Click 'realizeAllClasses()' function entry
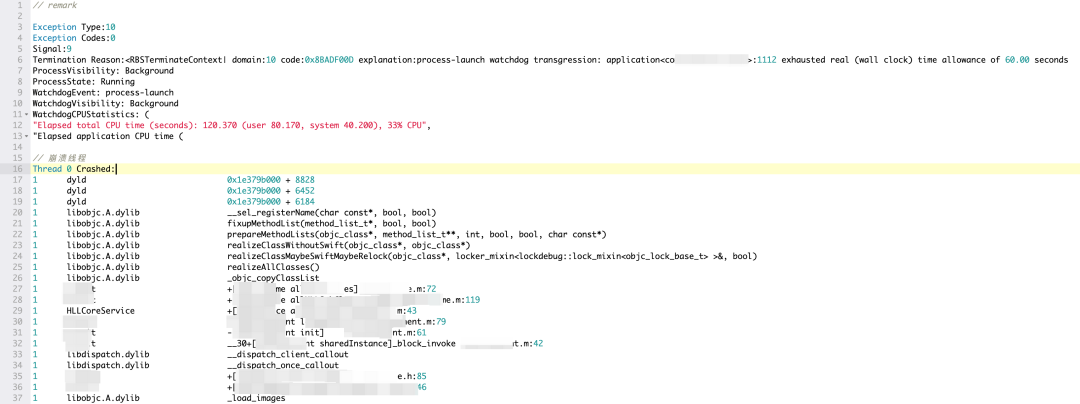Image resolution: width=1080 pixels, height=404 pixels. click(273, 268)
